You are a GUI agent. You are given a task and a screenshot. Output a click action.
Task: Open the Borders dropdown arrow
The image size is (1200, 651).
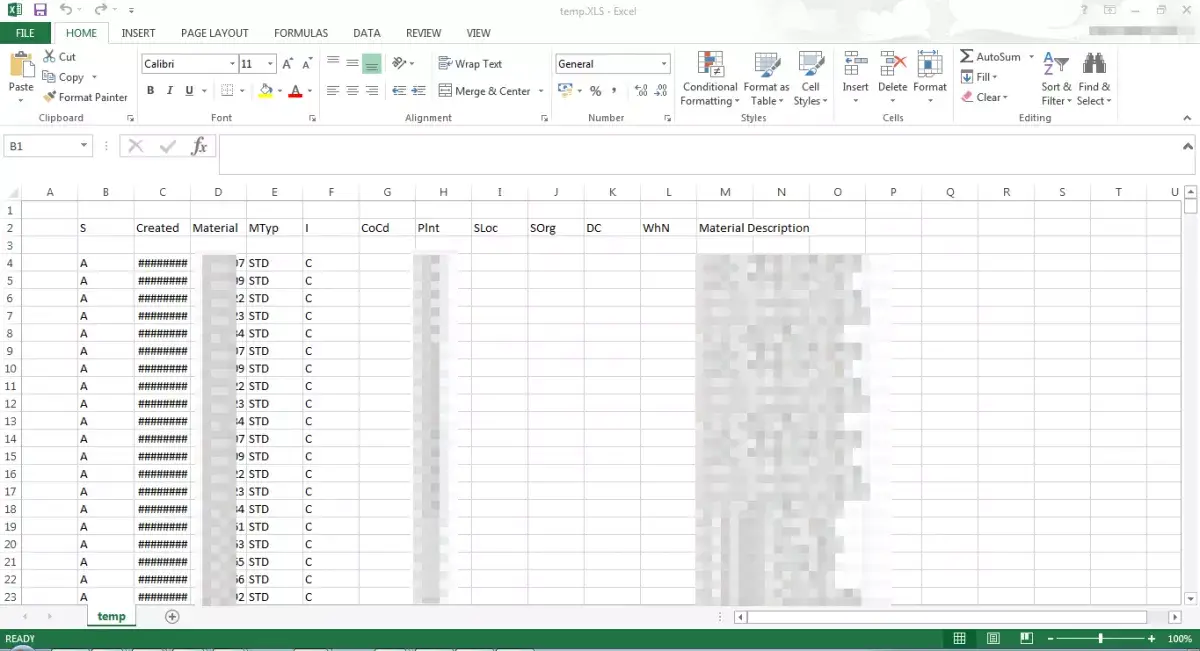[x=242, y=91]
